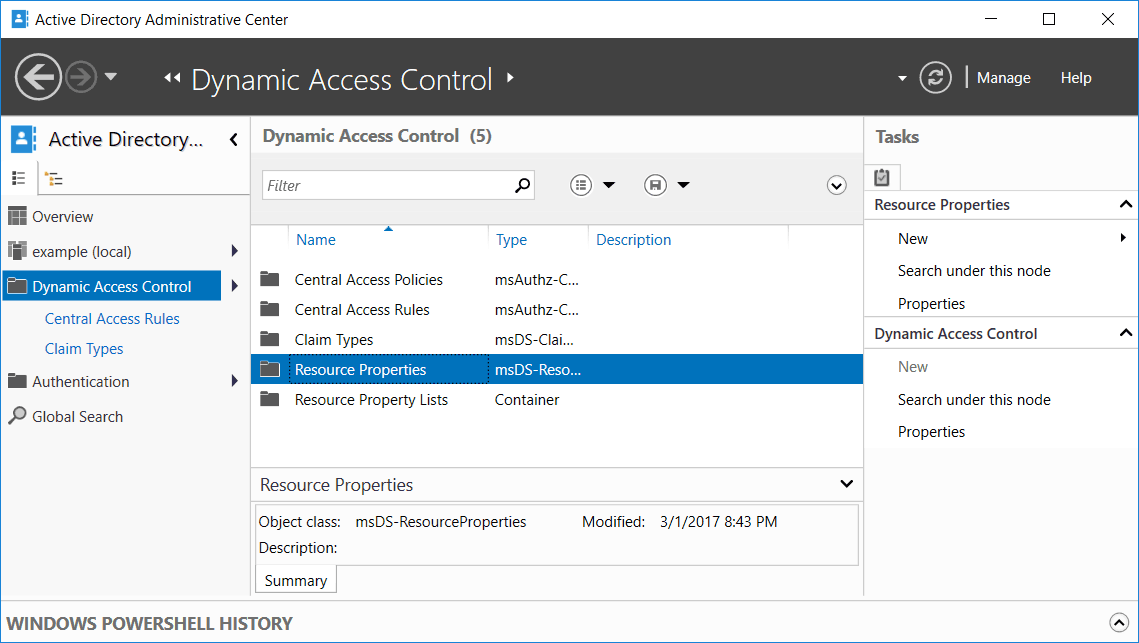1139x643 pixels.
Task: Click Search under this node for Resource Properties
Action: coord(974,271)
